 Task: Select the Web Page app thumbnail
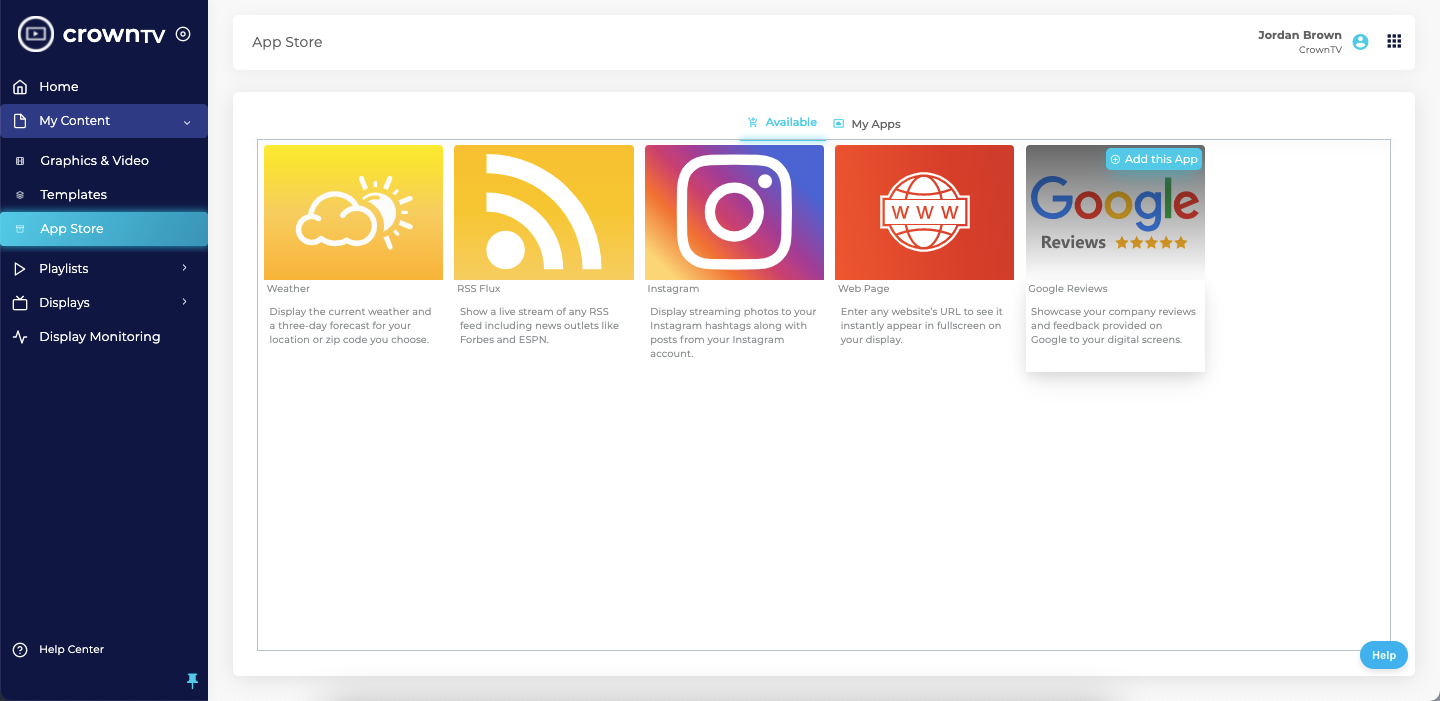tap(924, 212)
